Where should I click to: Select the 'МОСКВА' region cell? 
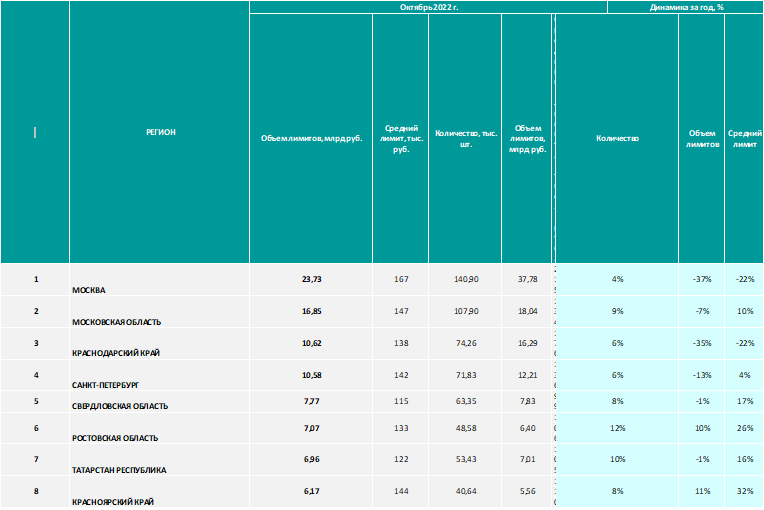click(x=159, y=280)
